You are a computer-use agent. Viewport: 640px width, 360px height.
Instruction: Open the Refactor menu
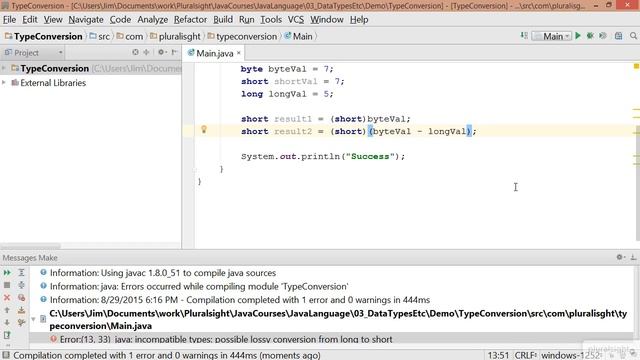pyautogui.click(x=190, y=20)
